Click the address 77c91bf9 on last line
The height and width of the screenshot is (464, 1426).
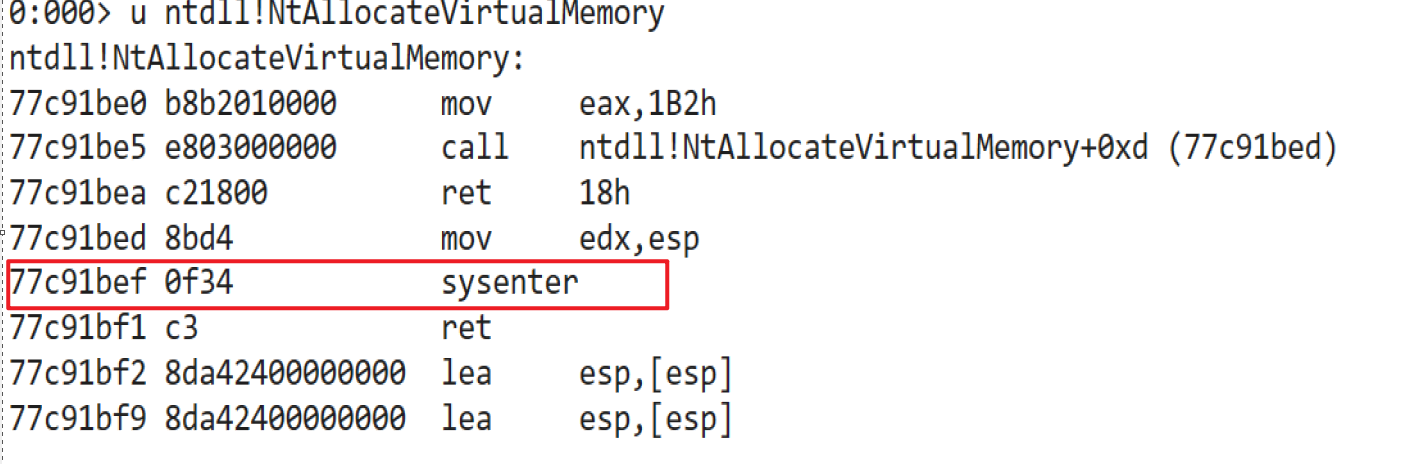77,418
